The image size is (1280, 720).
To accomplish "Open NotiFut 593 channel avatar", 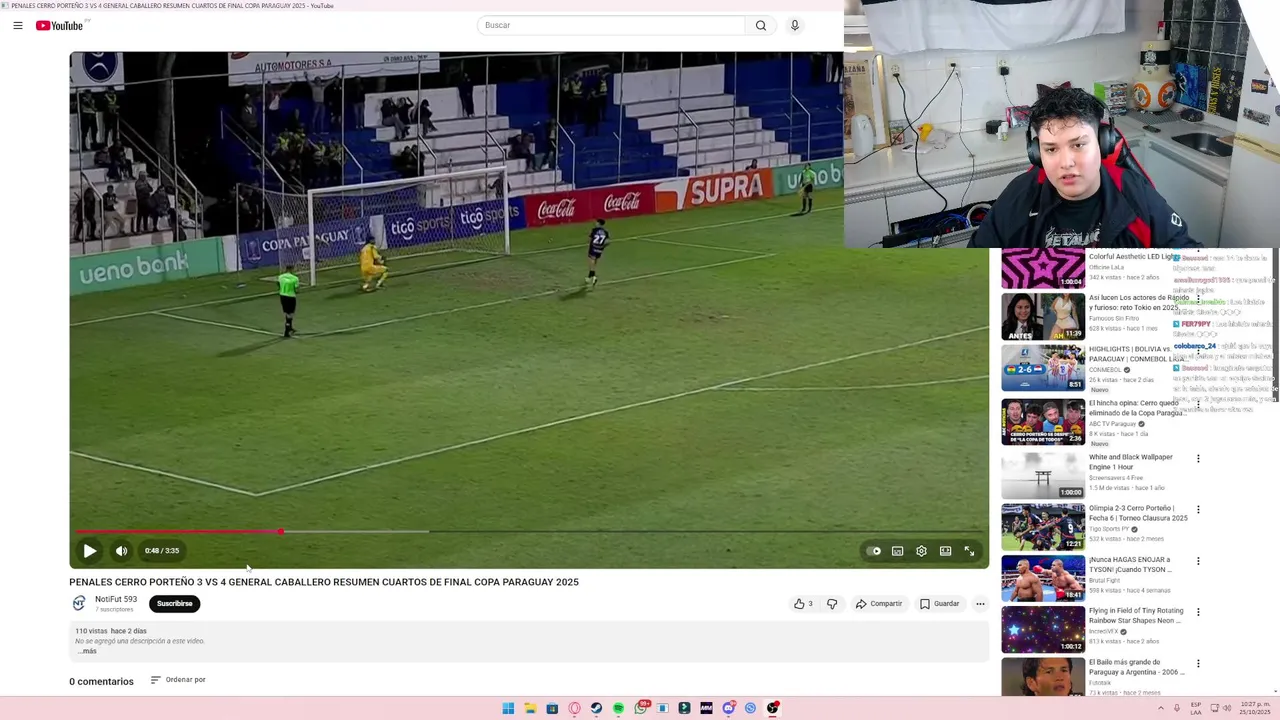I will click(x=79, y=603).
